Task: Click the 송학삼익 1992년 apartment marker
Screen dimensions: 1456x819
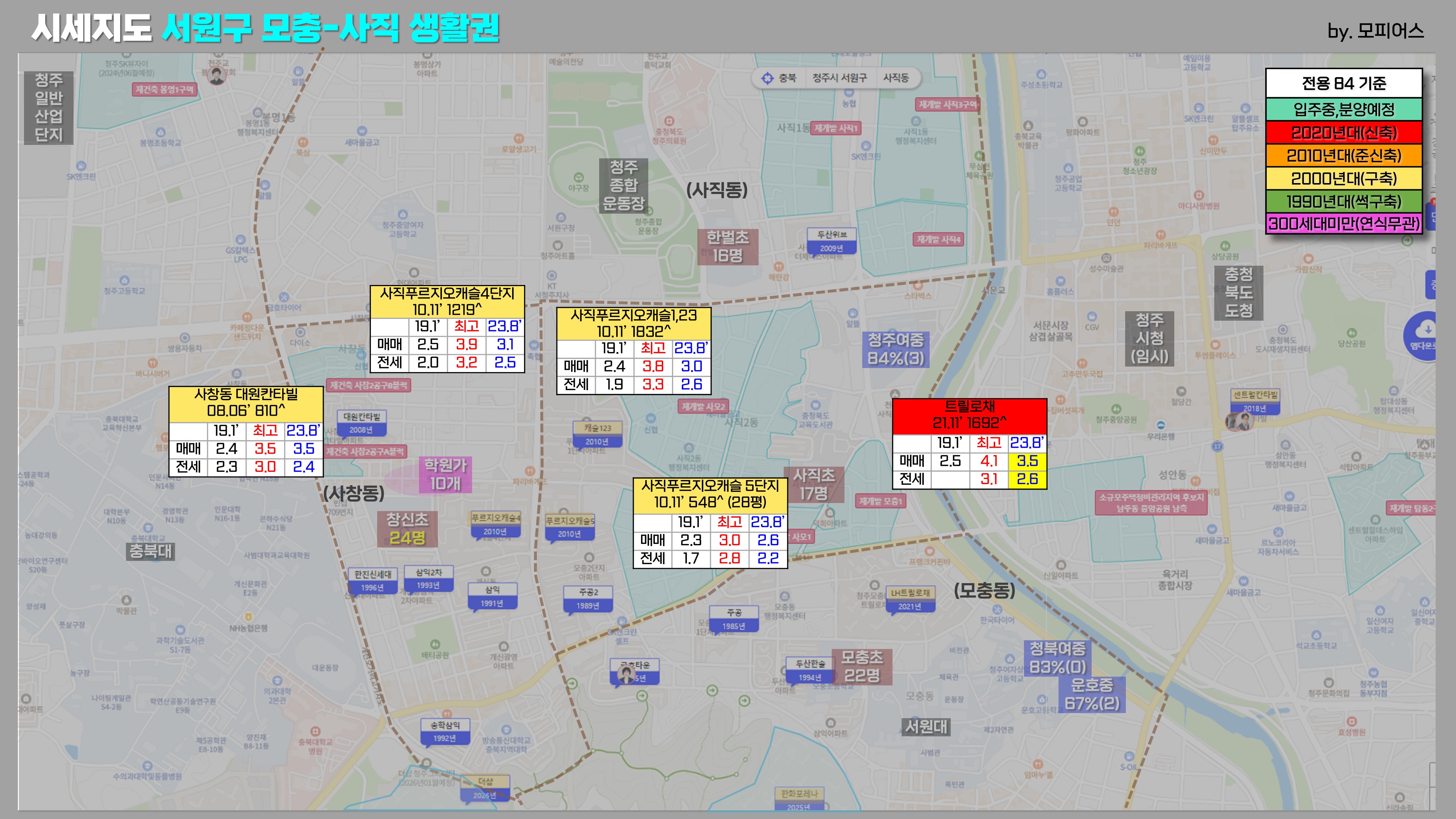Action: [x=445, y=731]
